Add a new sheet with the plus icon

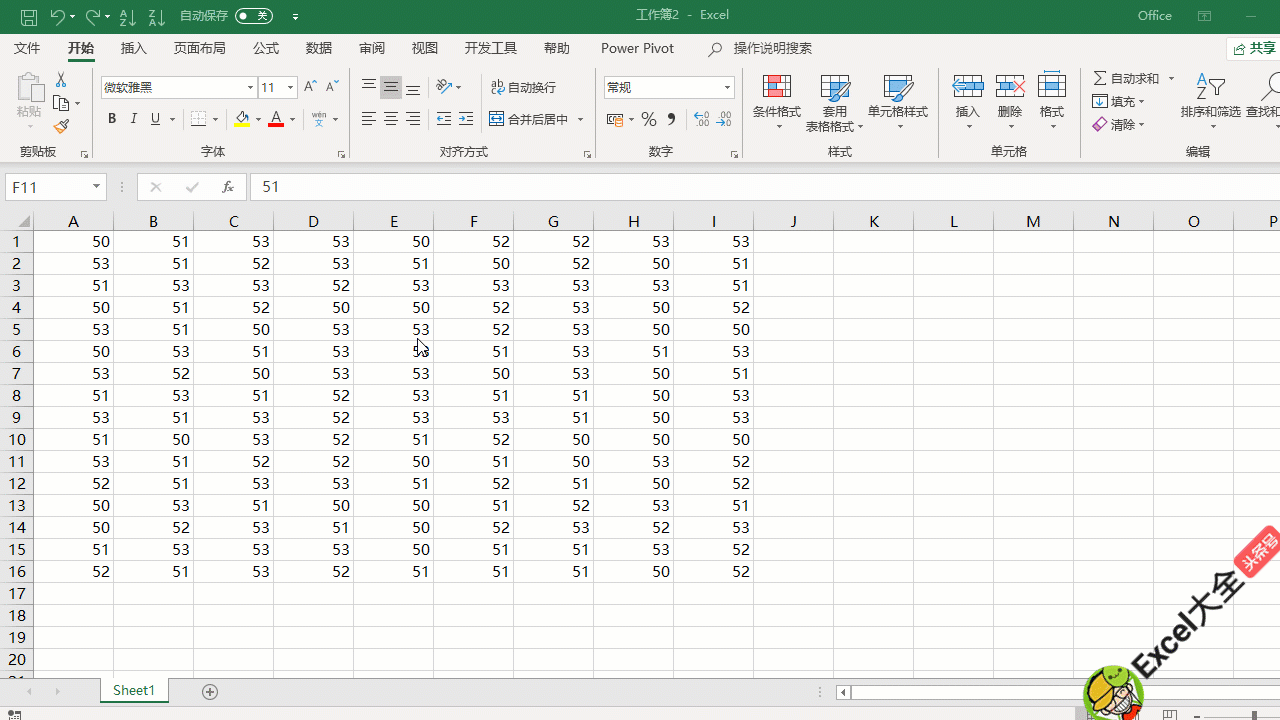point(210,691)
